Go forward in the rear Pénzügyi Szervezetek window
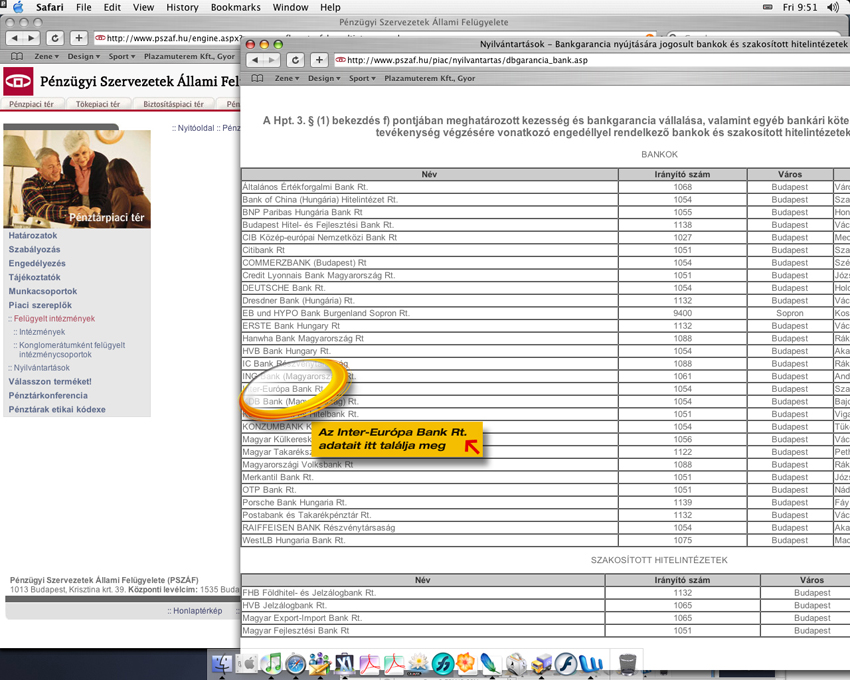Viewport: 850px width, 680px height. pos(32,38)
